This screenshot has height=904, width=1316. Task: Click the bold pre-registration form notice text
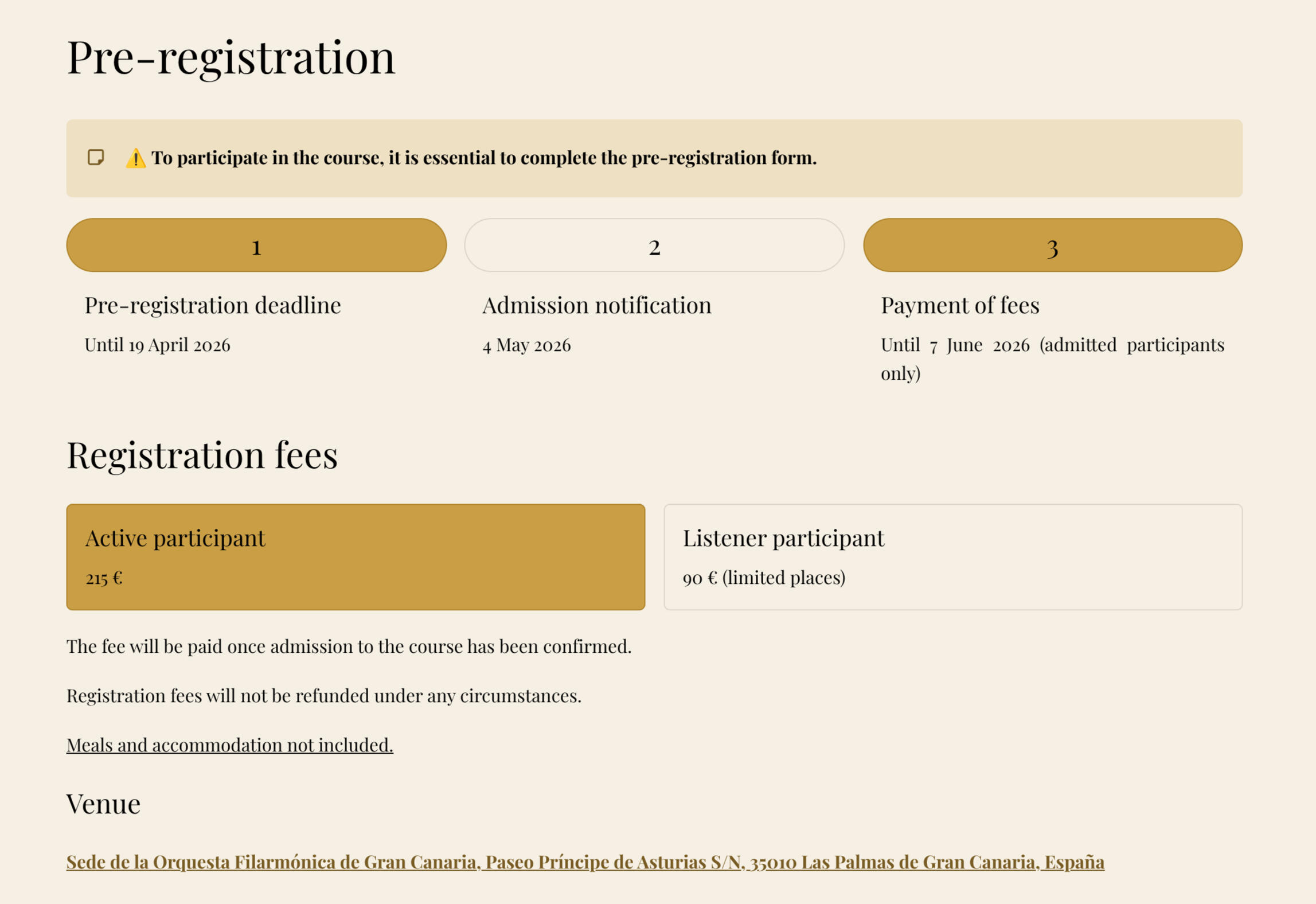coord(483,158)
